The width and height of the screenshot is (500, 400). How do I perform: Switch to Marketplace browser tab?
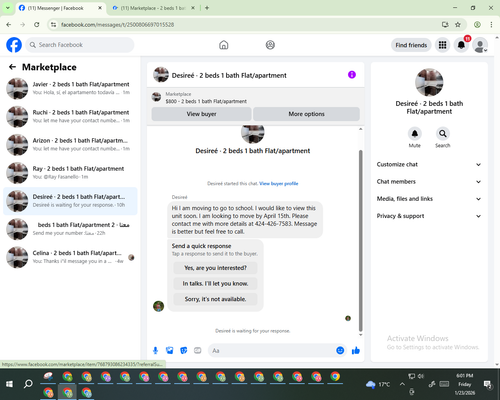point(153,8)
